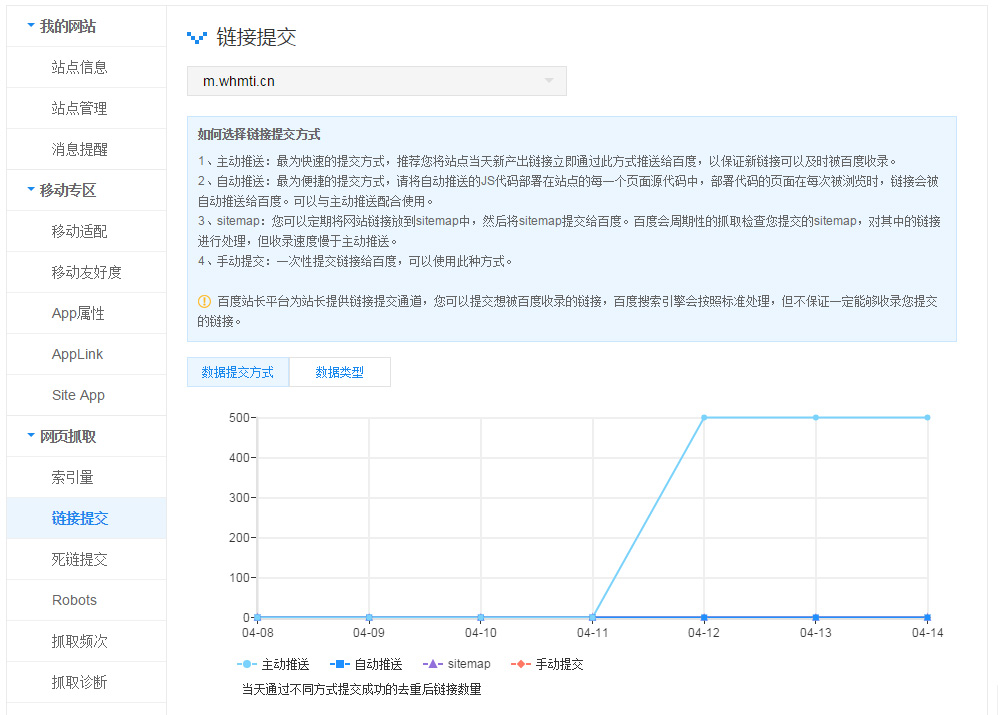Viewport: 998px width, 715px height.
Task: Toggle sitemap legend series
Action: pyautogui.click(x=456, y=664)
